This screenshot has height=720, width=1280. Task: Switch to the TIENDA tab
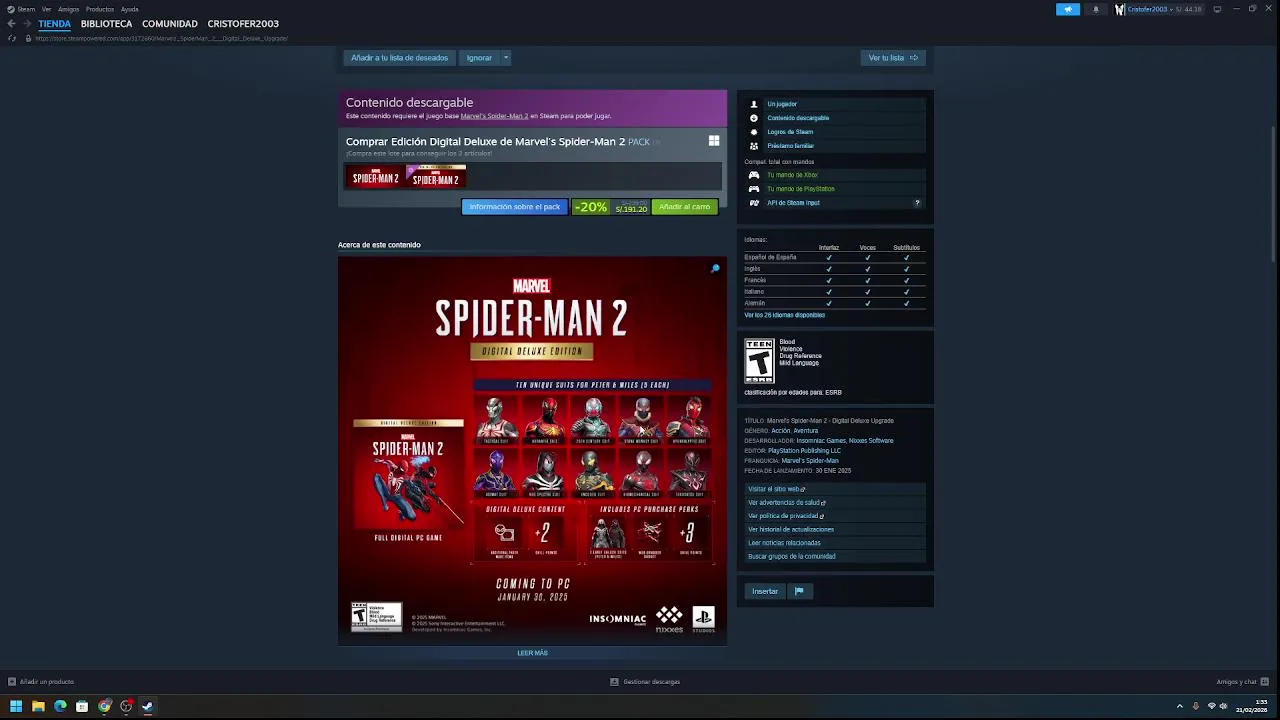[x=55, y=24]
